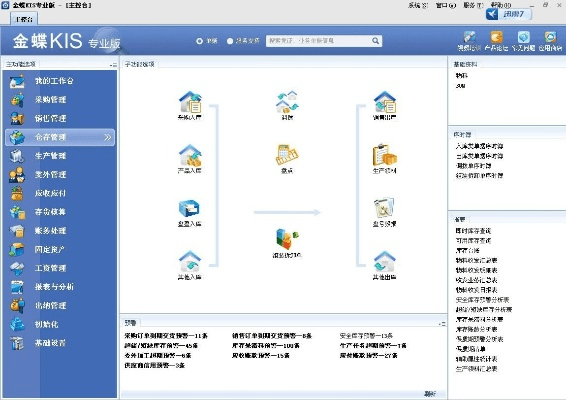Open the 服务(T) menu
This screenshot has height=400, width=566.
coord(473,5)
